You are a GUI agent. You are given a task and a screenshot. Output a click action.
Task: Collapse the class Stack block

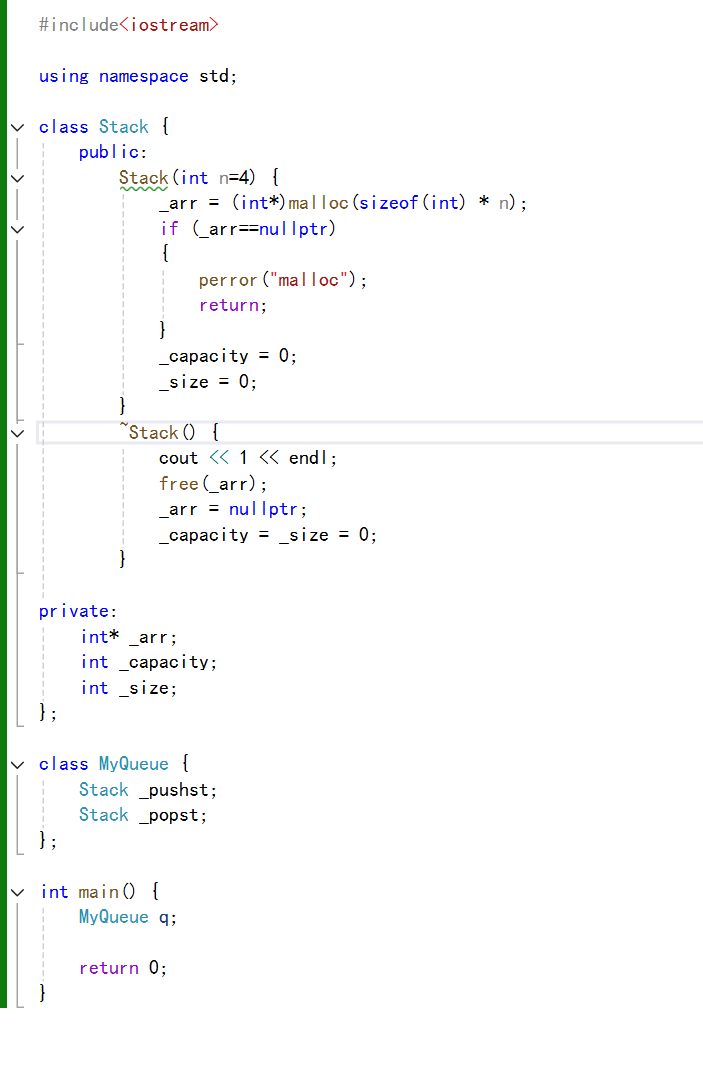[17, 127]
